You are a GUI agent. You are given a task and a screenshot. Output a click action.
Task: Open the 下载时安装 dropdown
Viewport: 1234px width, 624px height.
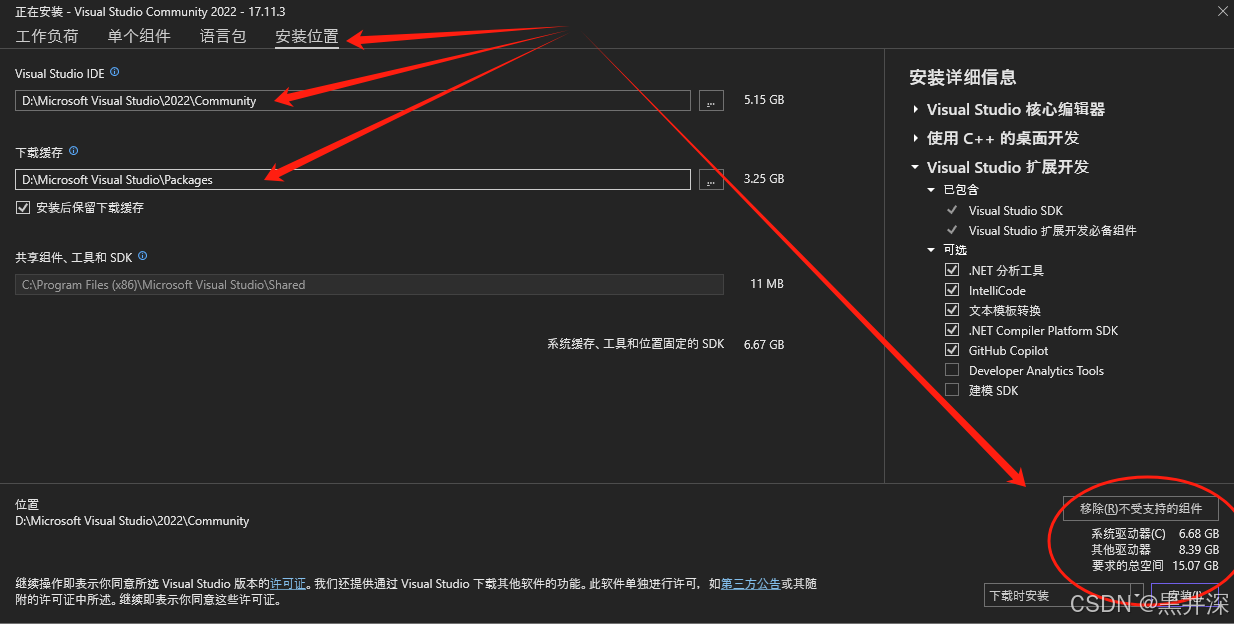tap(1136, 595)
